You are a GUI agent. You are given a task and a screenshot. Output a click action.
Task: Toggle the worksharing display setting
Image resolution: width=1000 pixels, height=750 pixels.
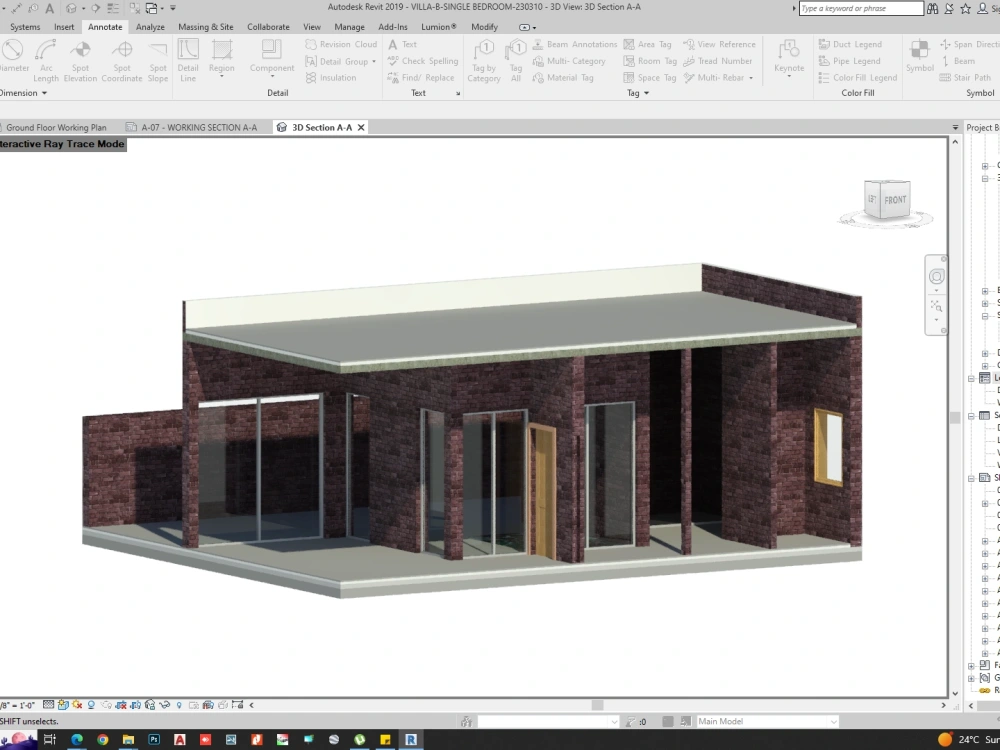click(193, 705)
